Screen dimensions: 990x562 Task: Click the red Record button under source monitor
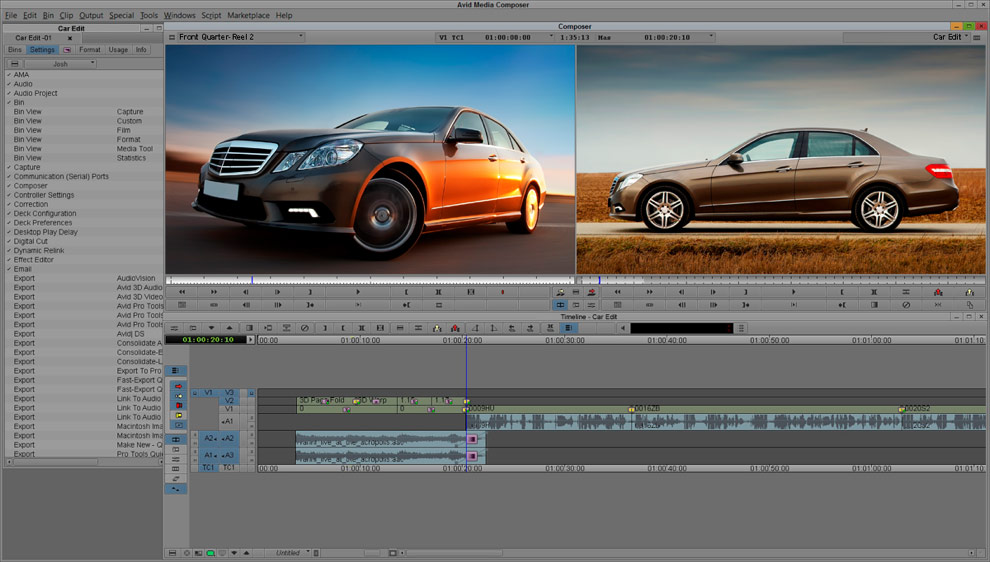click(502, 292)
